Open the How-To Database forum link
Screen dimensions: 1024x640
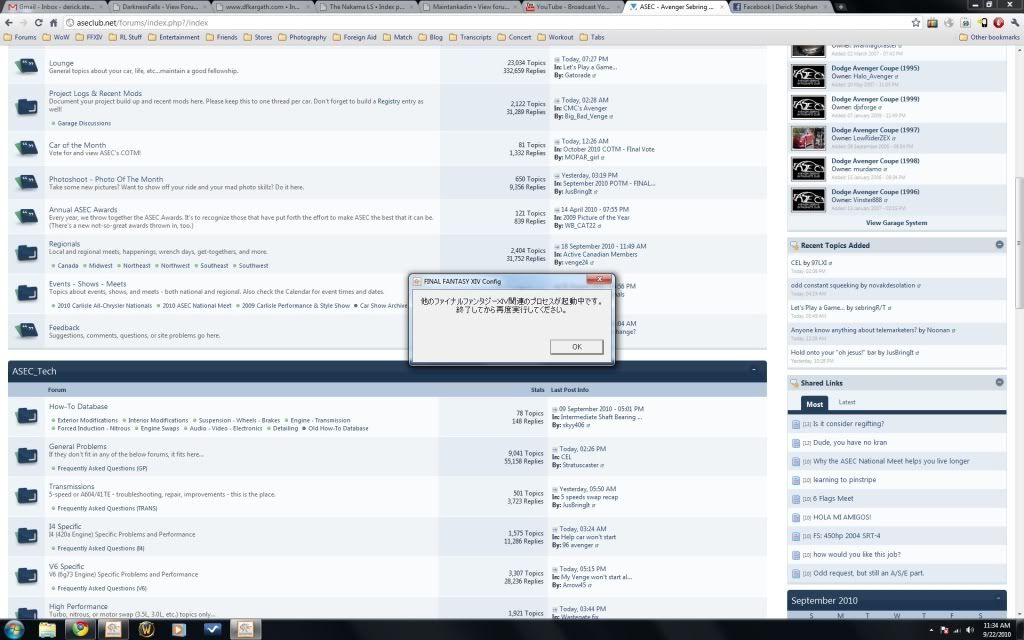coord(78,406)
